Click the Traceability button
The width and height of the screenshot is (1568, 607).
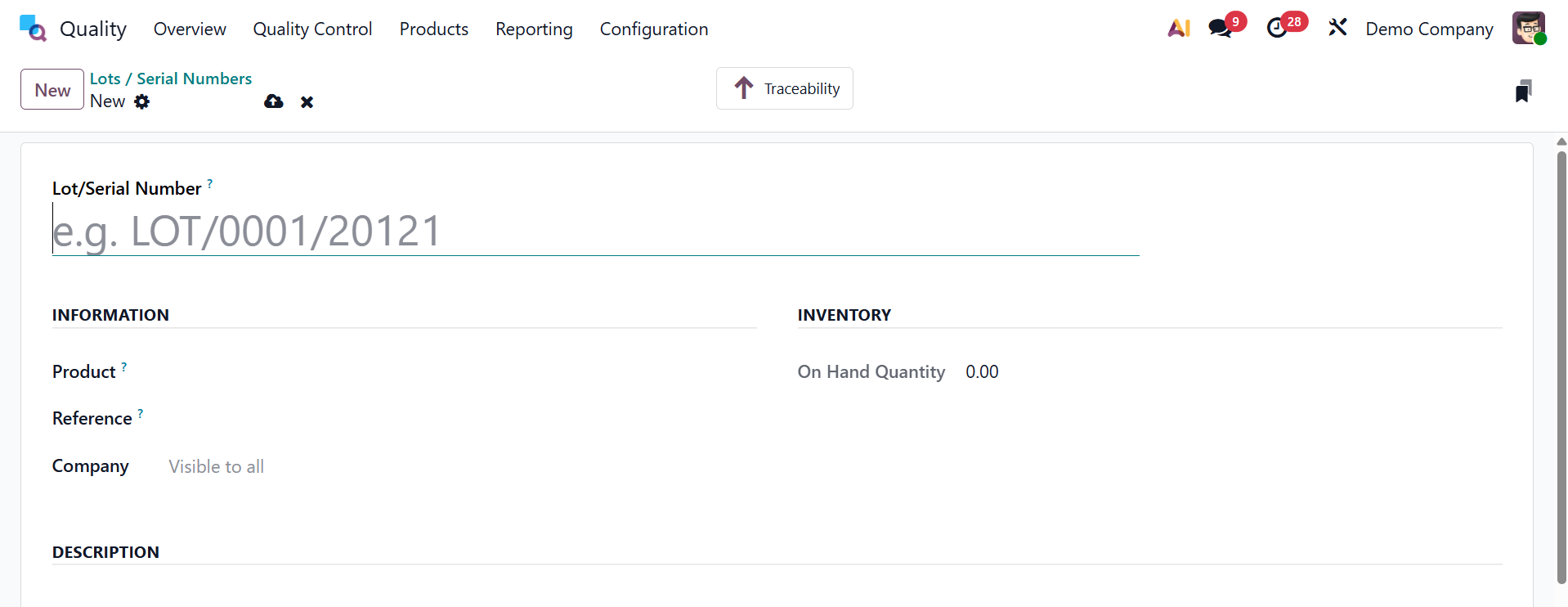click(785, 88)
